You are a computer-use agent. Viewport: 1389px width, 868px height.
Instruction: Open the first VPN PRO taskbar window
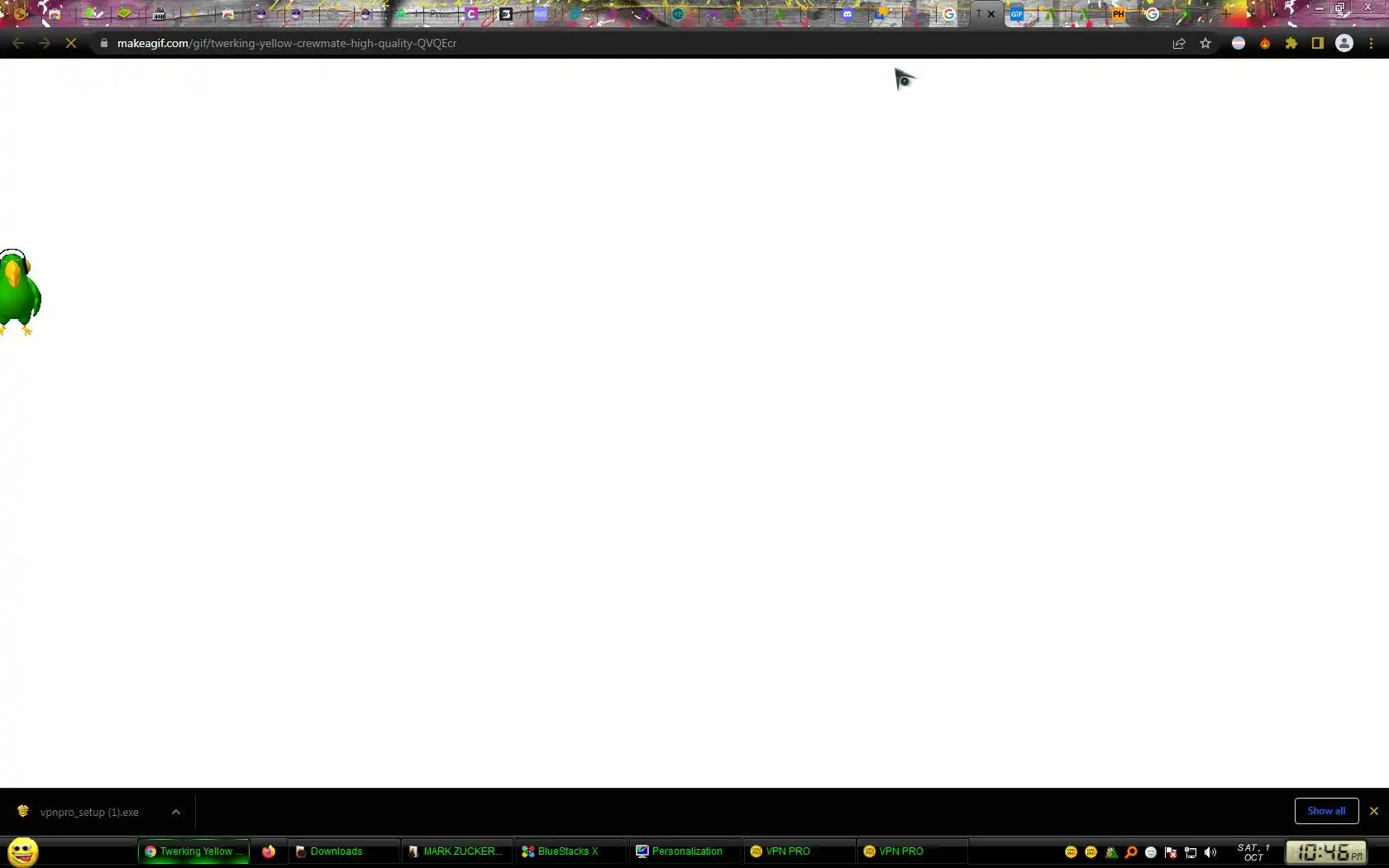coord(799,851)
